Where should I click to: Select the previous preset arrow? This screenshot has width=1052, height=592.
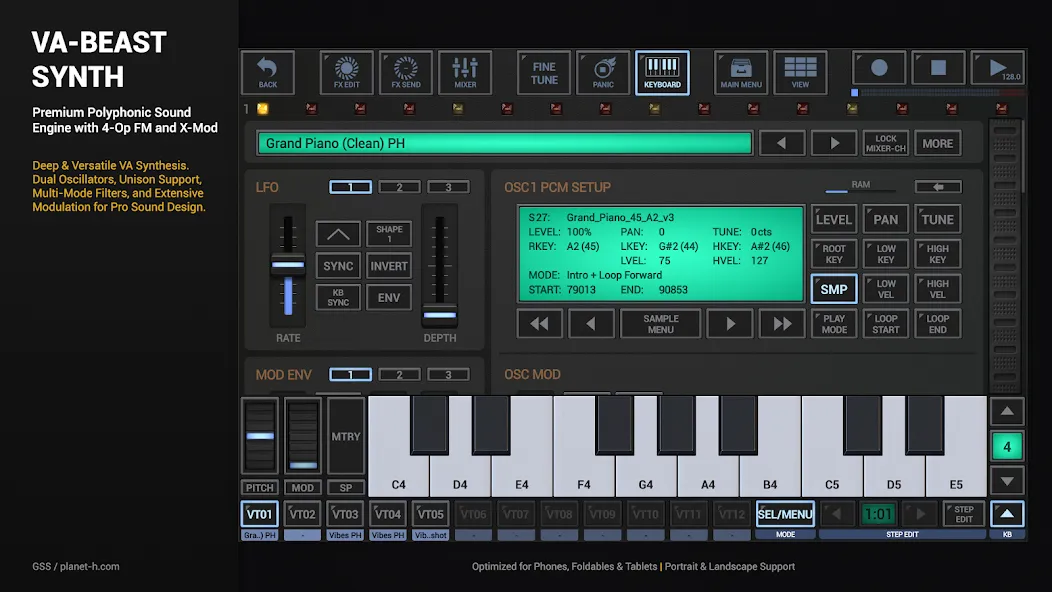click(782, 143)
